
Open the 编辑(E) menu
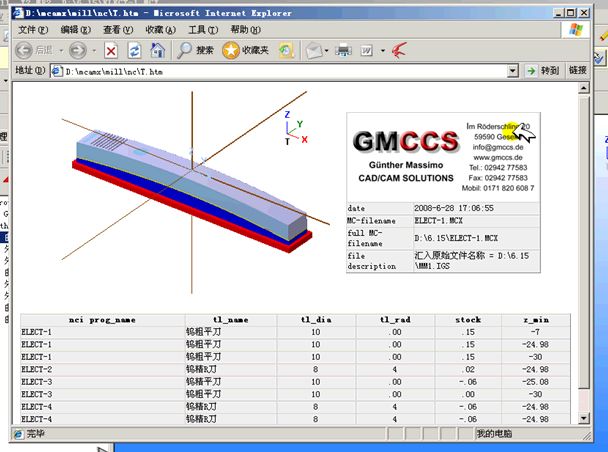pos(76,29)
